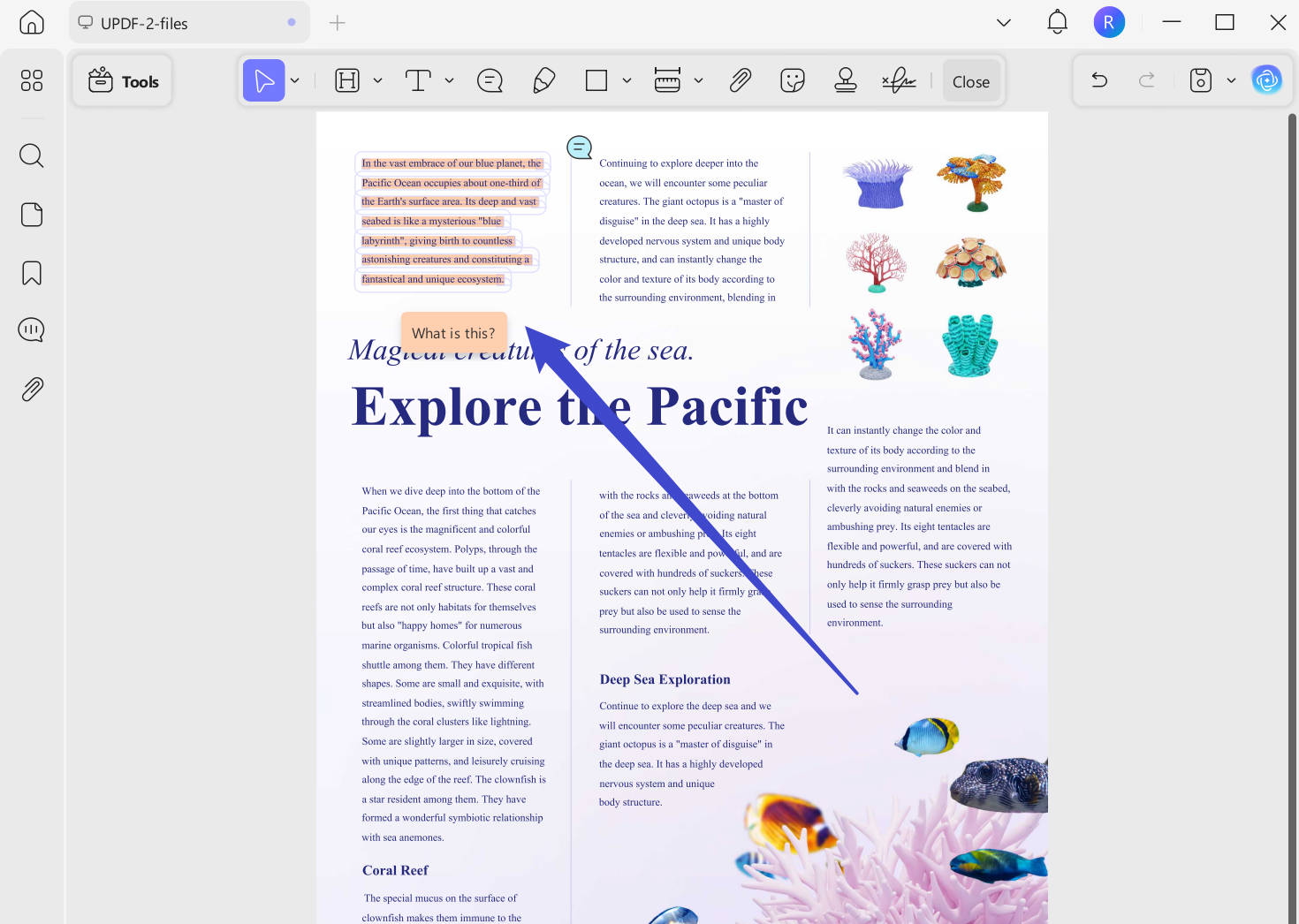
Task: Expand the rectangle shape options arrow
Action: [x=627, y=81]
